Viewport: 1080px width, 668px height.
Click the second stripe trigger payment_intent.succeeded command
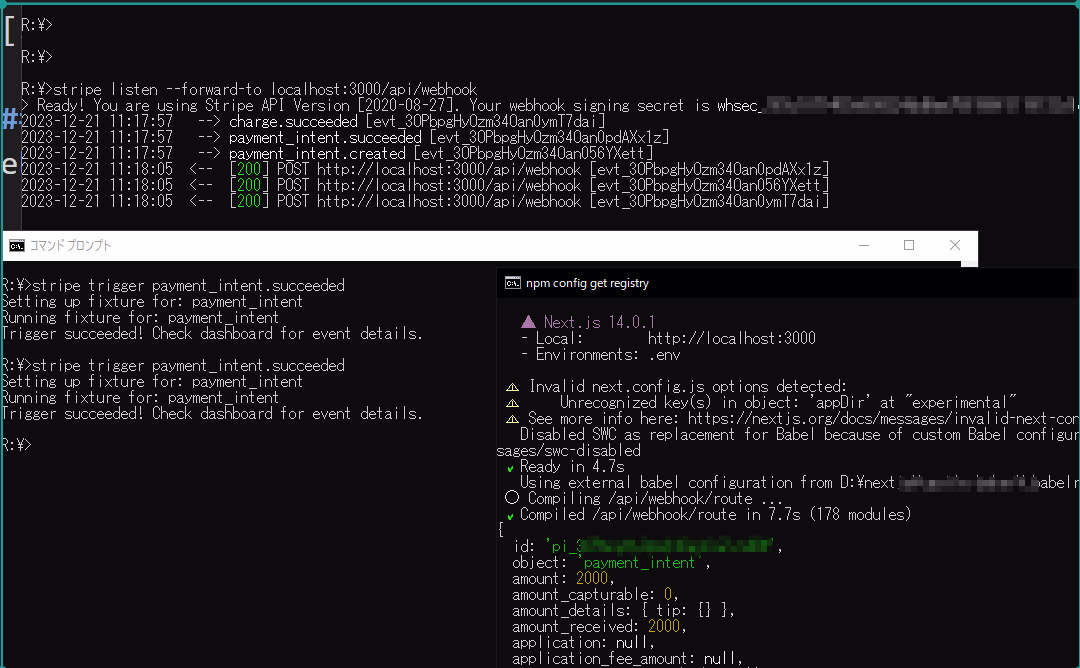[x=173, y=366]
